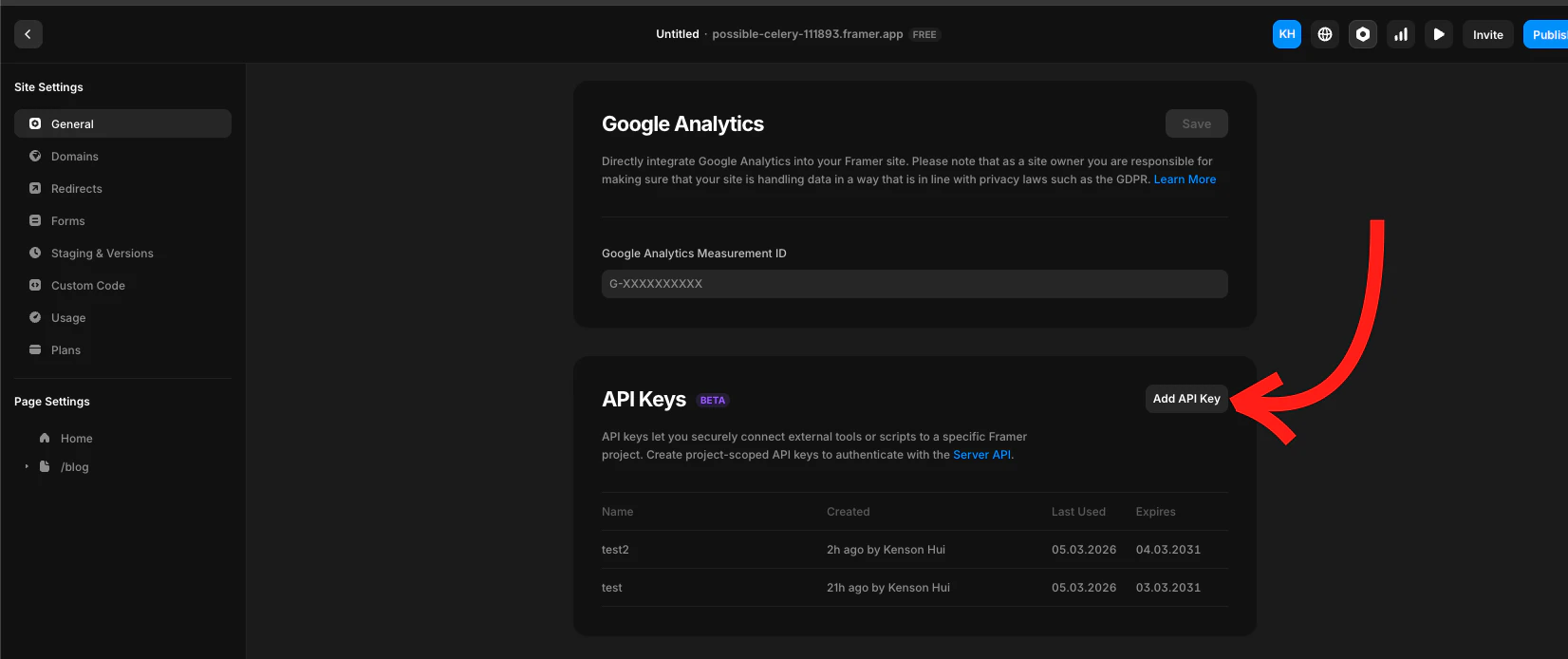Image resolution: width=1568 pixels, height=659 pixels.
Task: Open Staging & Versions settings
Action: click(x=122, y=253)
